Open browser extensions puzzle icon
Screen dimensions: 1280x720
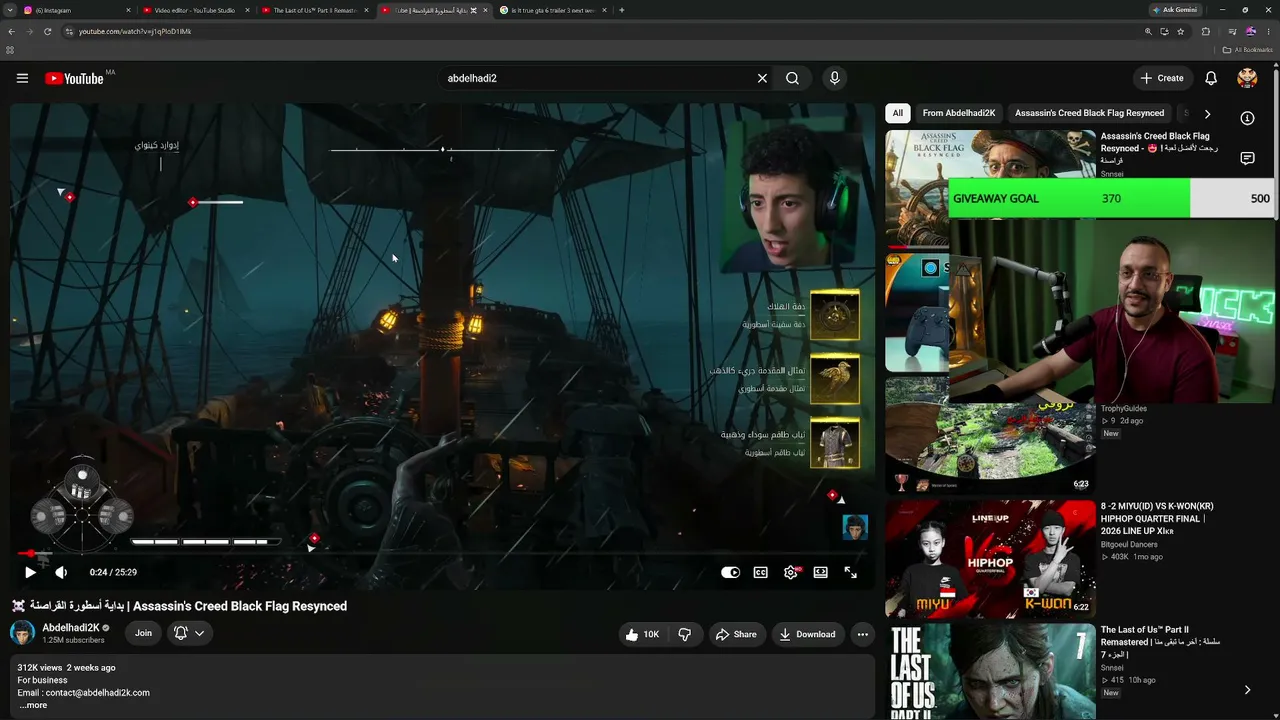1206,31
